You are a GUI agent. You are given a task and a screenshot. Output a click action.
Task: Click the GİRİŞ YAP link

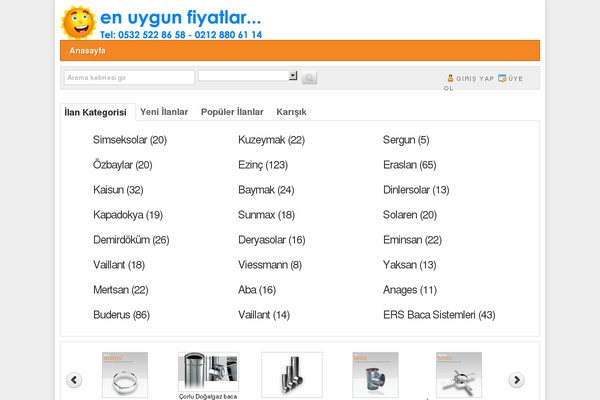pyautogui.click(x=475, y=78)
